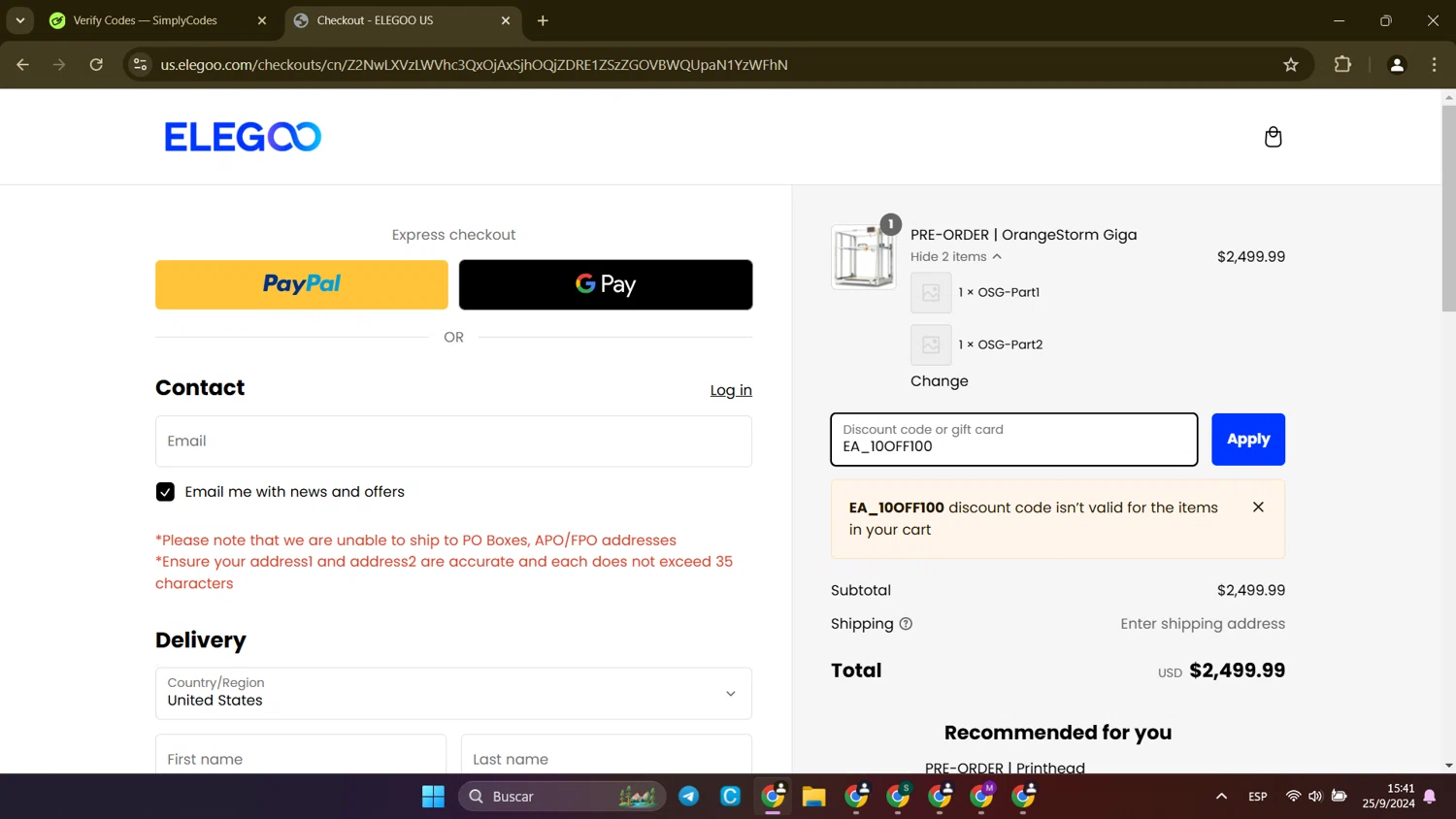This screenshot has height=819, width=1456.
Task: Click the First name field
Action: click(x=301, y=755)
